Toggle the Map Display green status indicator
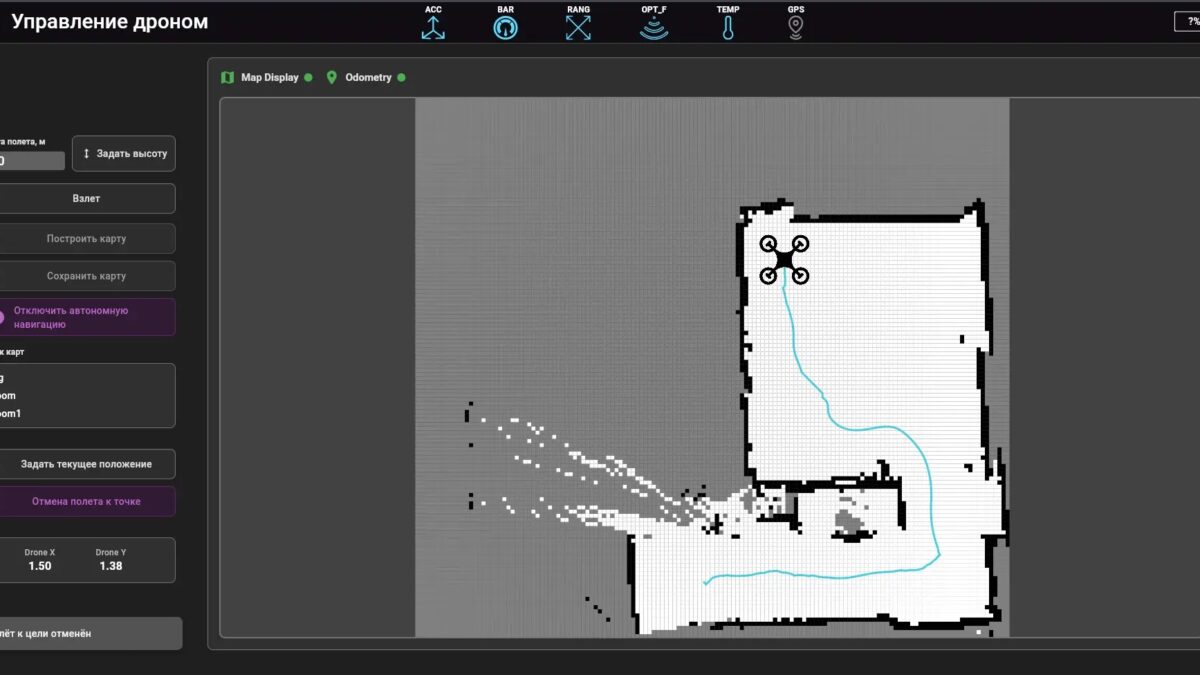 308,77
